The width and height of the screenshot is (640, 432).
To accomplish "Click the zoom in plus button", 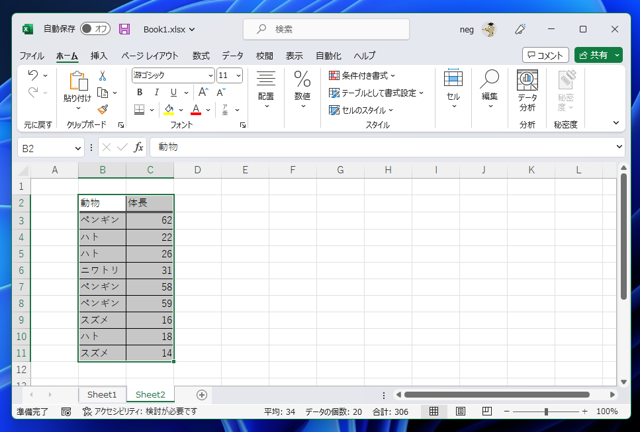I will point(585,412).
